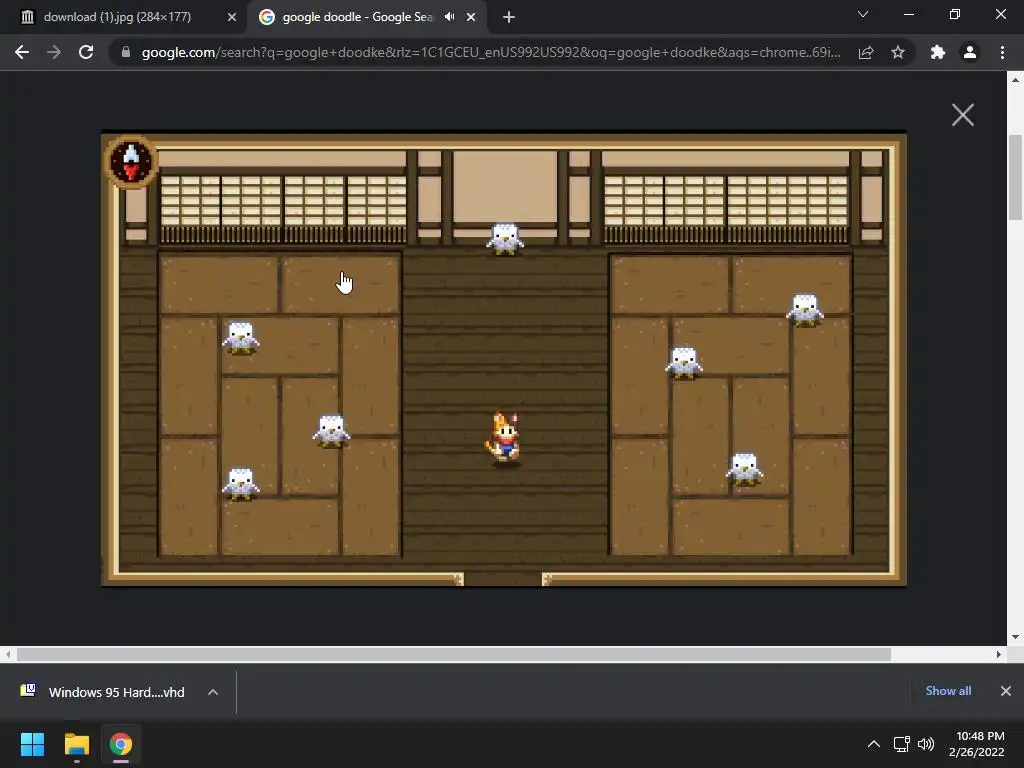
Task: Expand the tab search chevron
Action: coord(863,14)
